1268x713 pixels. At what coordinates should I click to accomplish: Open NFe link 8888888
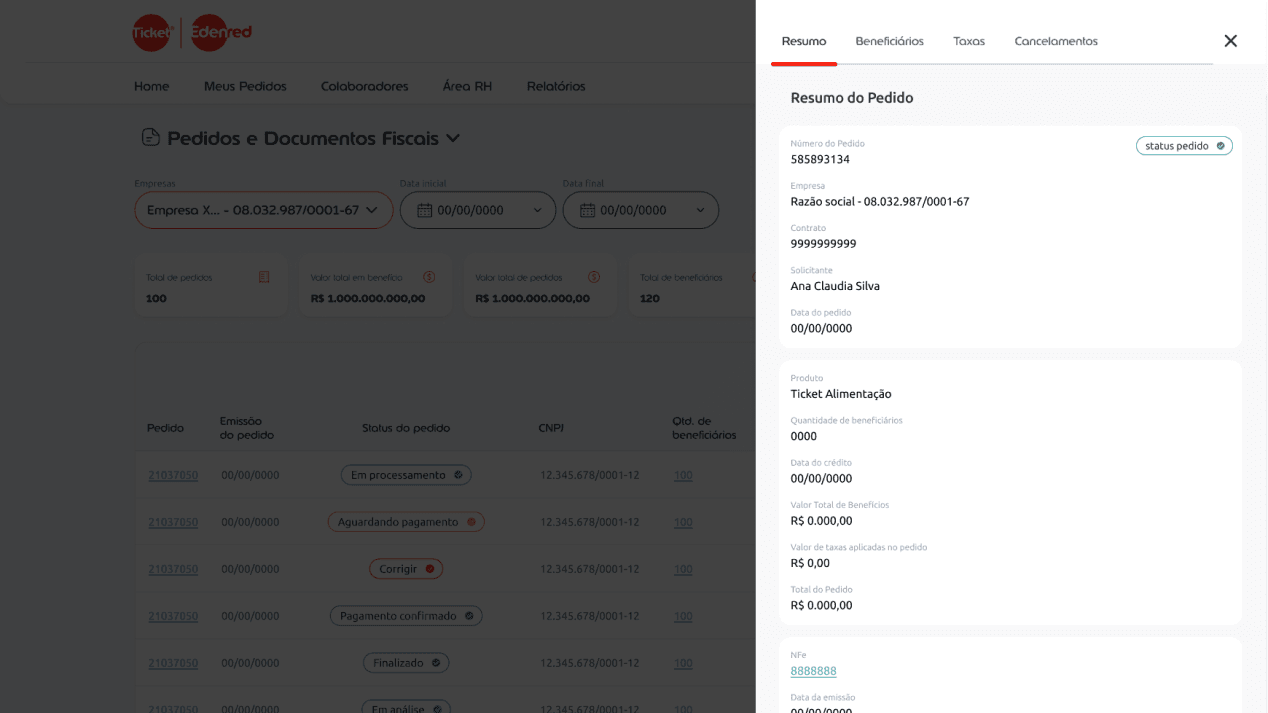coord(814,671)
